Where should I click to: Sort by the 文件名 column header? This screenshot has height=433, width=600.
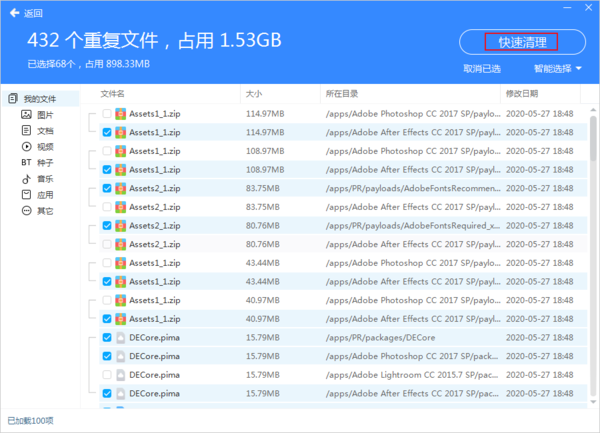click(x=116, y=94)
